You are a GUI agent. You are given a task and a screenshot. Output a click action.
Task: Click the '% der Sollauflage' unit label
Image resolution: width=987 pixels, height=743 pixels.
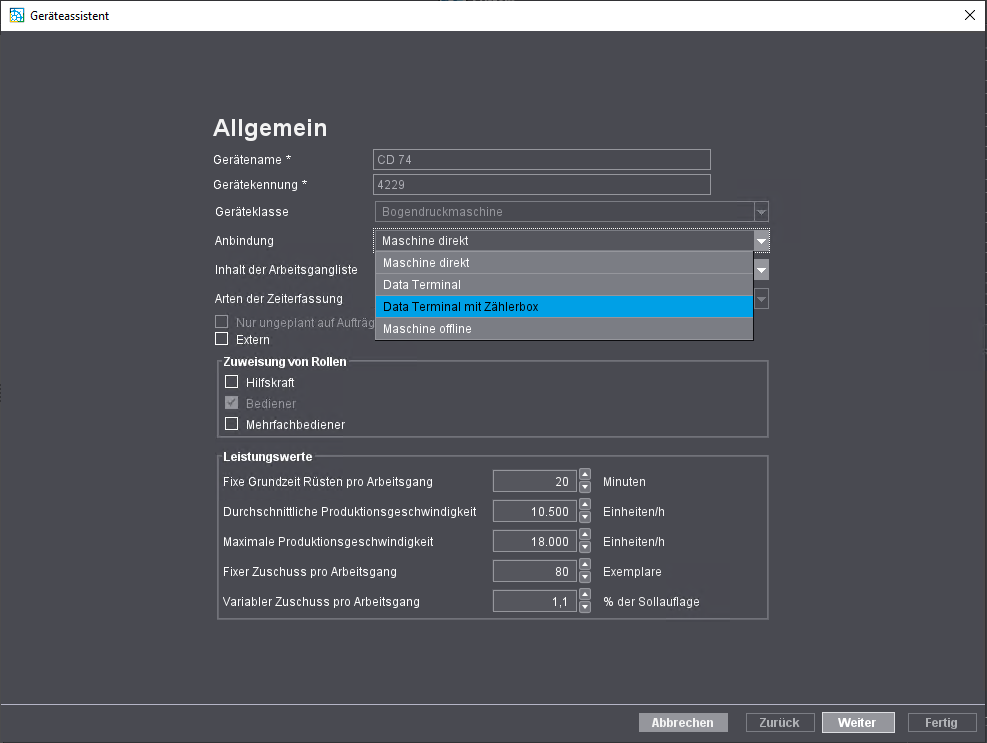(651, 601)
